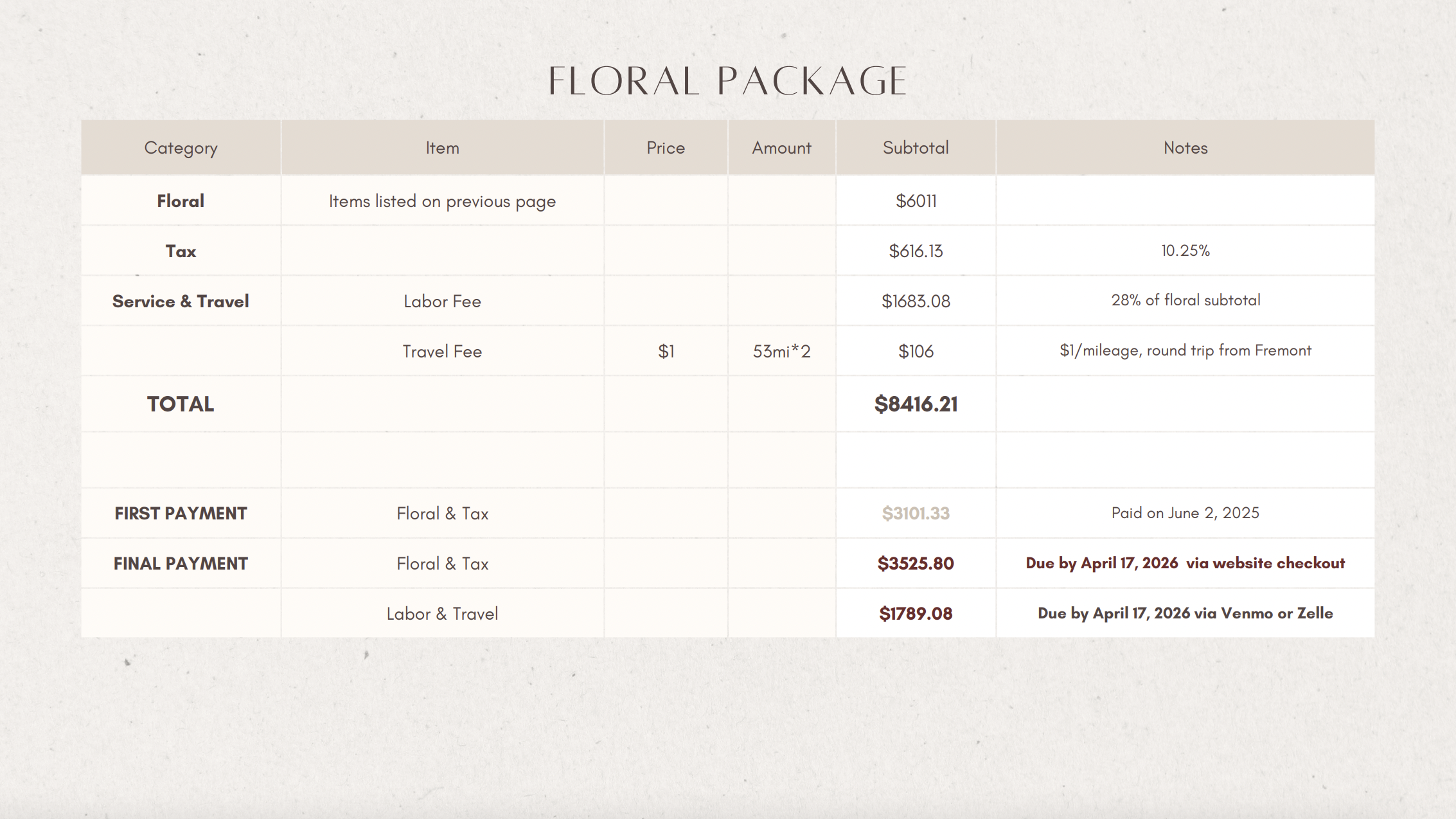
Task: Select the $6011 floral subtotal
Action: [916, 201]
